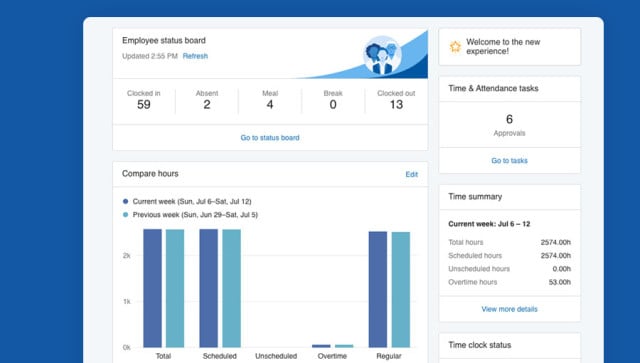Screen dimensions: 640x363
Task: Click the dark blue Regular bar
Action: pos(378,290)
